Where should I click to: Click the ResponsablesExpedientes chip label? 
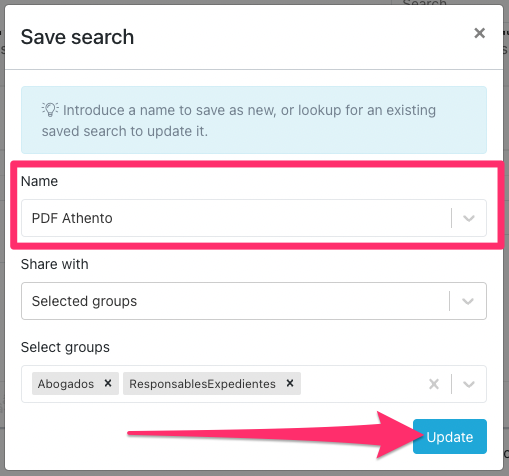pos(202,384)
